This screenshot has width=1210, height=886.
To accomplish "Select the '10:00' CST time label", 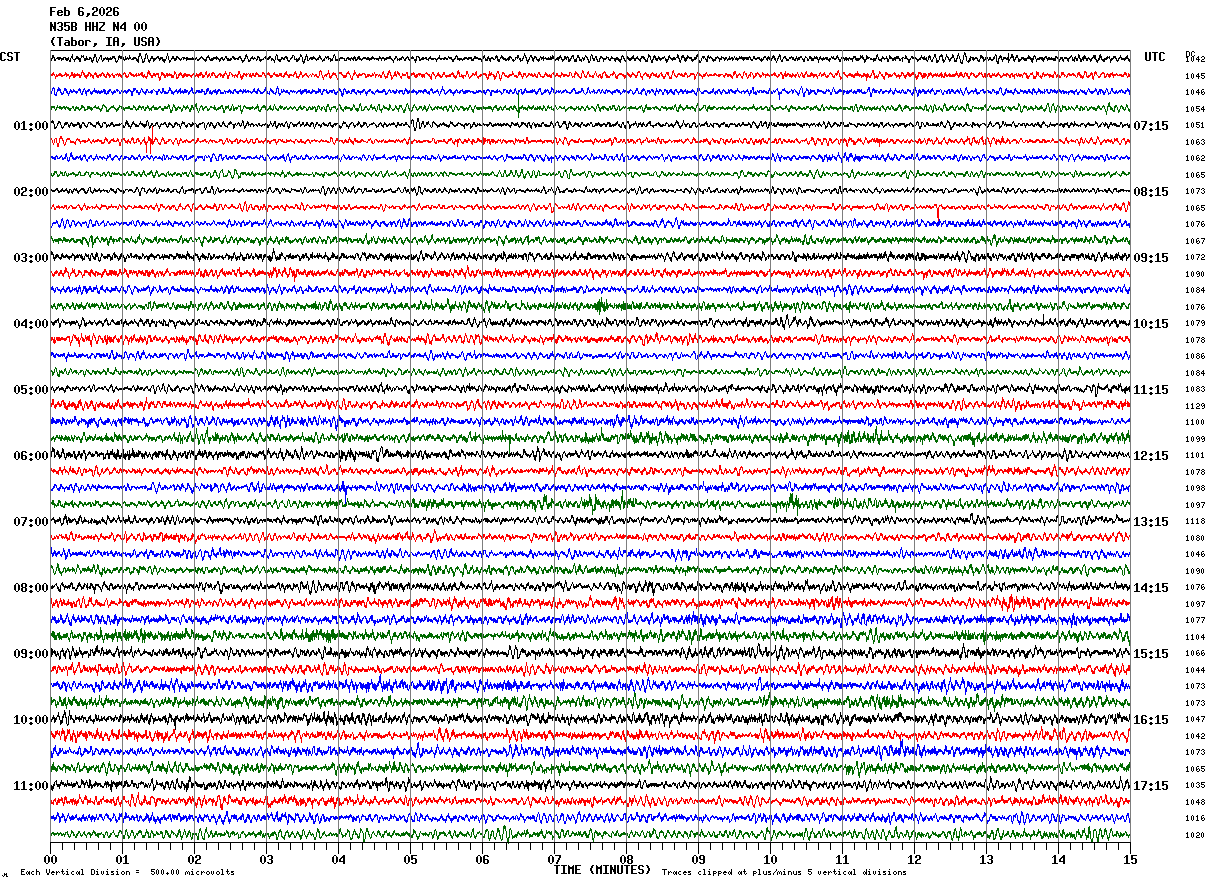I will pyautogui.click(x=31, y=720).
